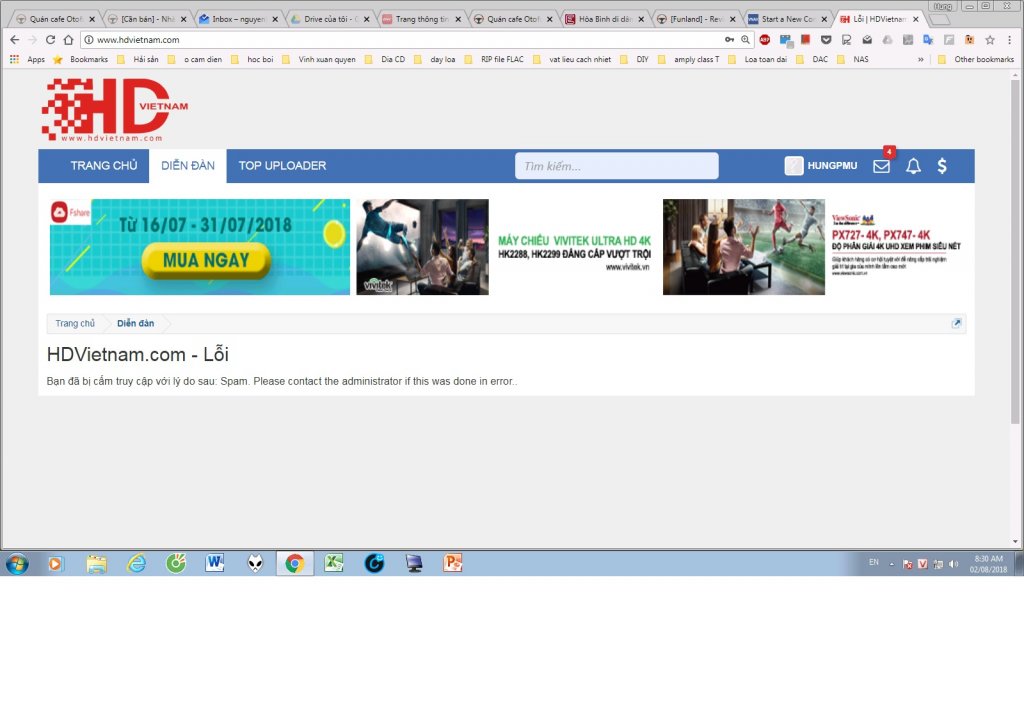Open the Dia CD bookmark folder
Screen dimensions: 1024x726
click(x=385, y=59)
